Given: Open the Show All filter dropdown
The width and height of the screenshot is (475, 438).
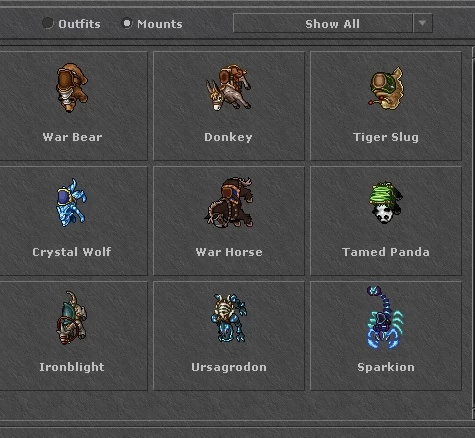Looking at the screenshot, I should point(333,23).
